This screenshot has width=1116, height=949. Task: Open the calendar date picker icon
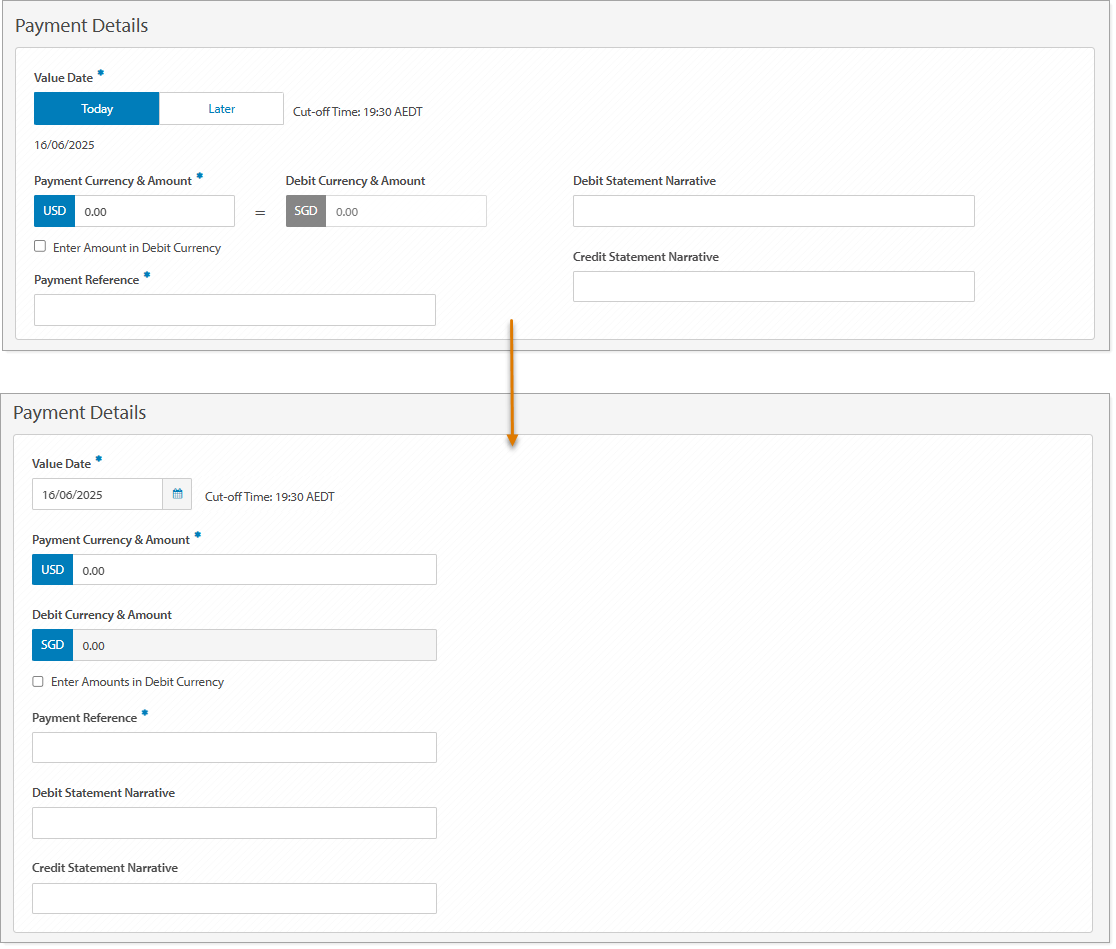tap(176, 493)
